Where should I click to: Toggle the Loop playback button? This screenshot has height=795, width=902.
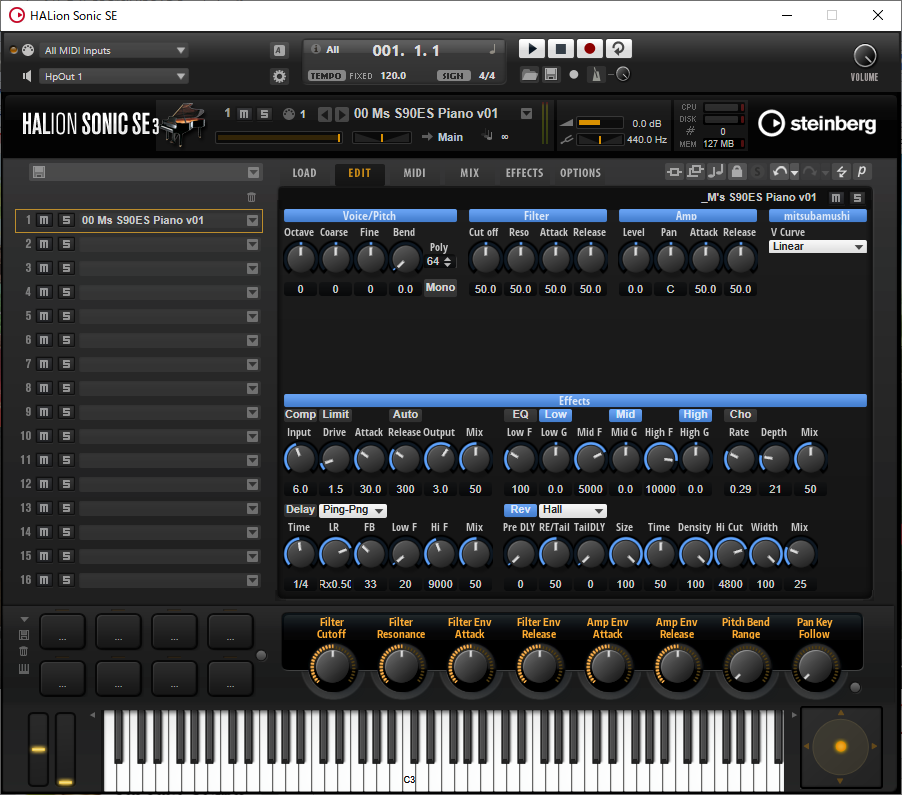(x=618, y=49)
